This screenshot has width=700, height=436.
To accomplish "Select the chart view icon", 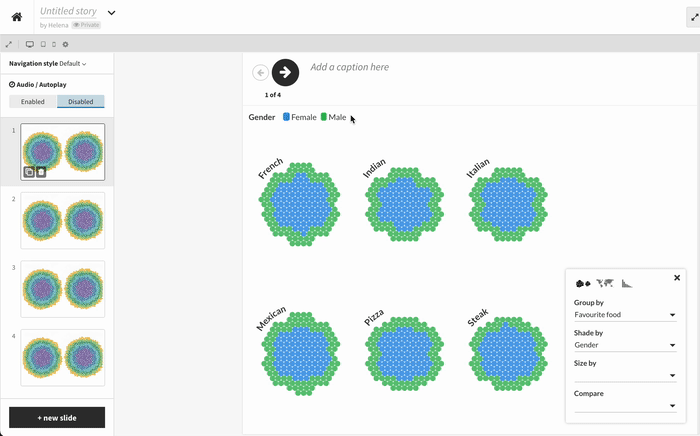I will (627, 284).
